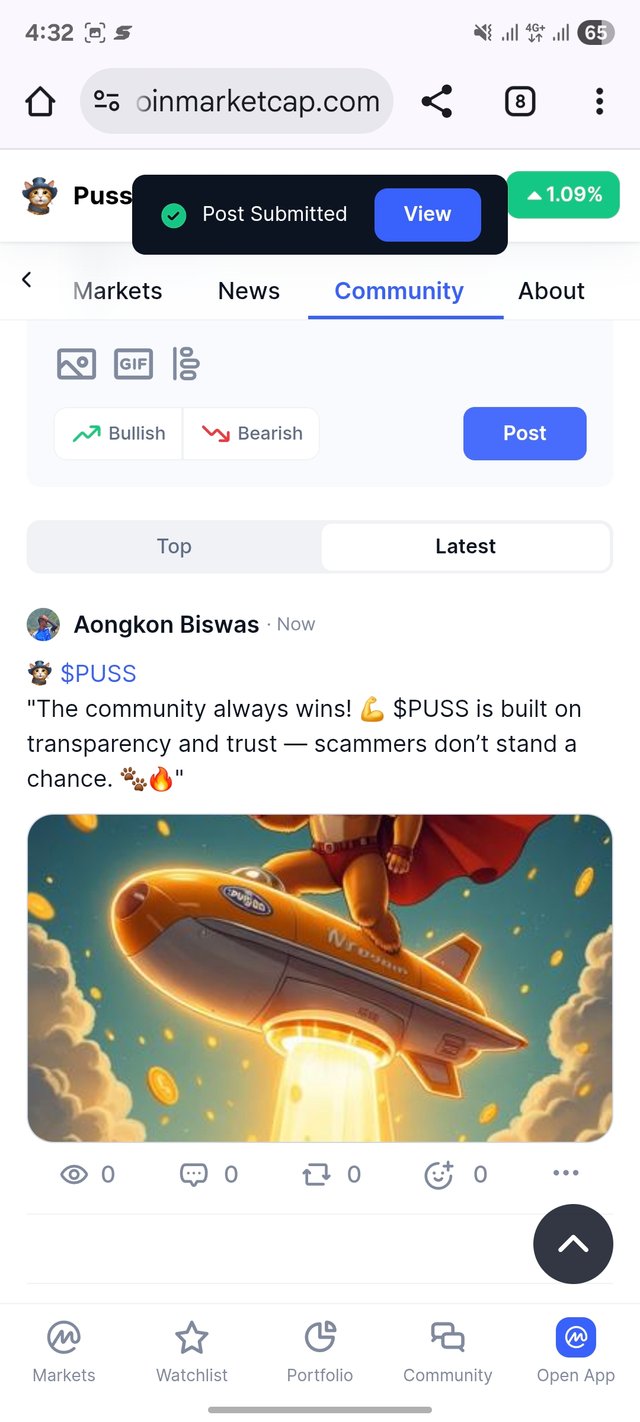Tap View in the Post Submitted toast
This screenshot has width=640, height=1422.
(x=427, y=214)
